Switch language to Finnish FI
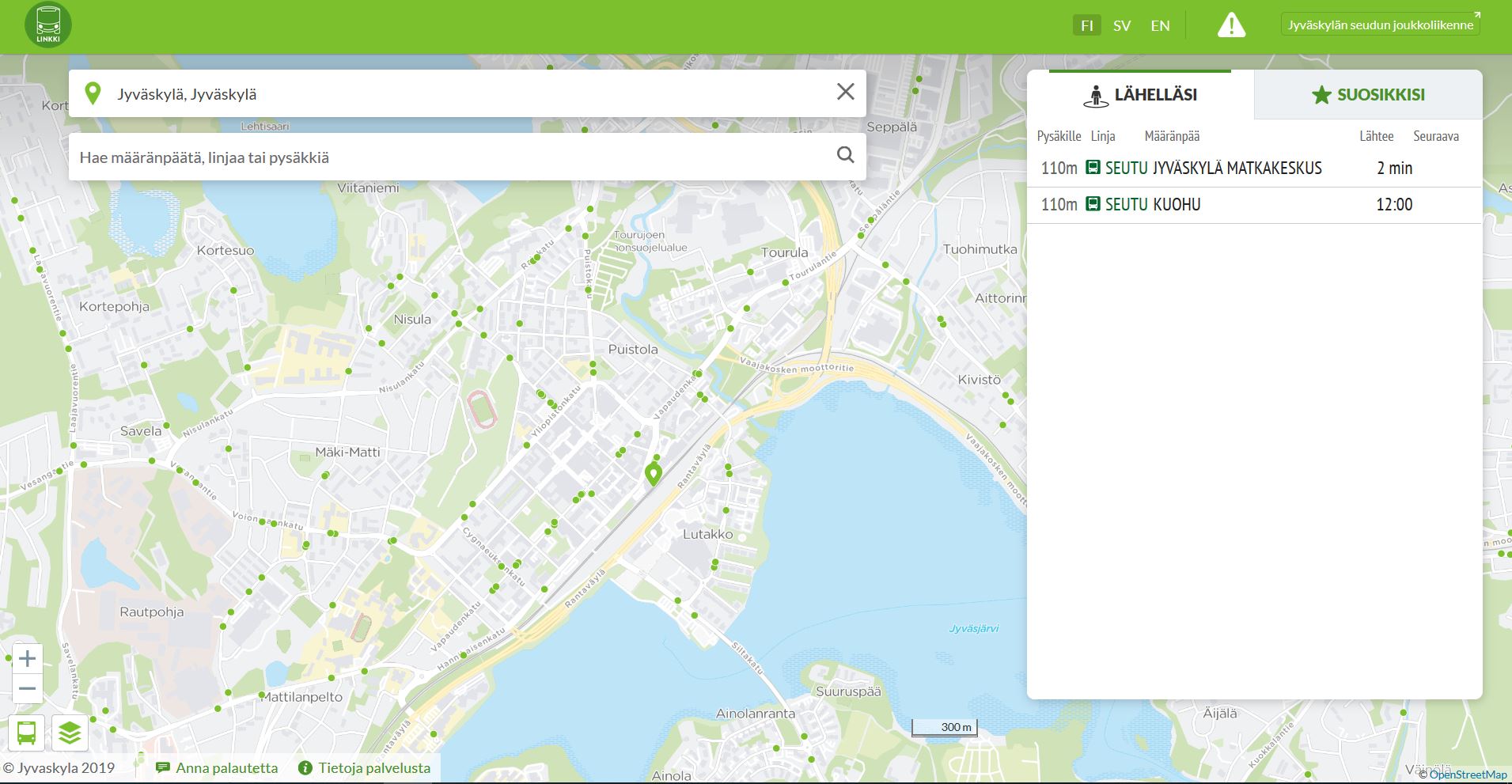 pyautogui.click(x=1086, y=25)
